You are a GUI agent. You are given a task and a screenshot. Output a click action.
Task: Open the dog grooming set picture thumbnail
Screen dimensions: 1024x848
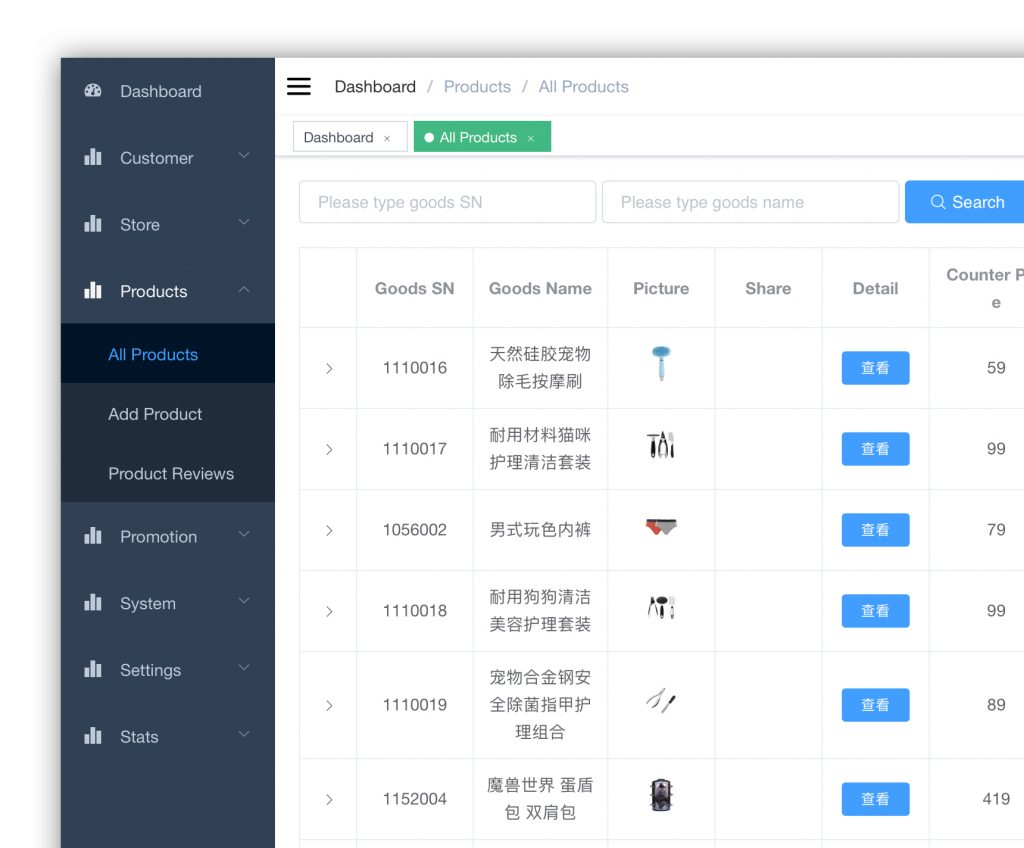point(661,607)
